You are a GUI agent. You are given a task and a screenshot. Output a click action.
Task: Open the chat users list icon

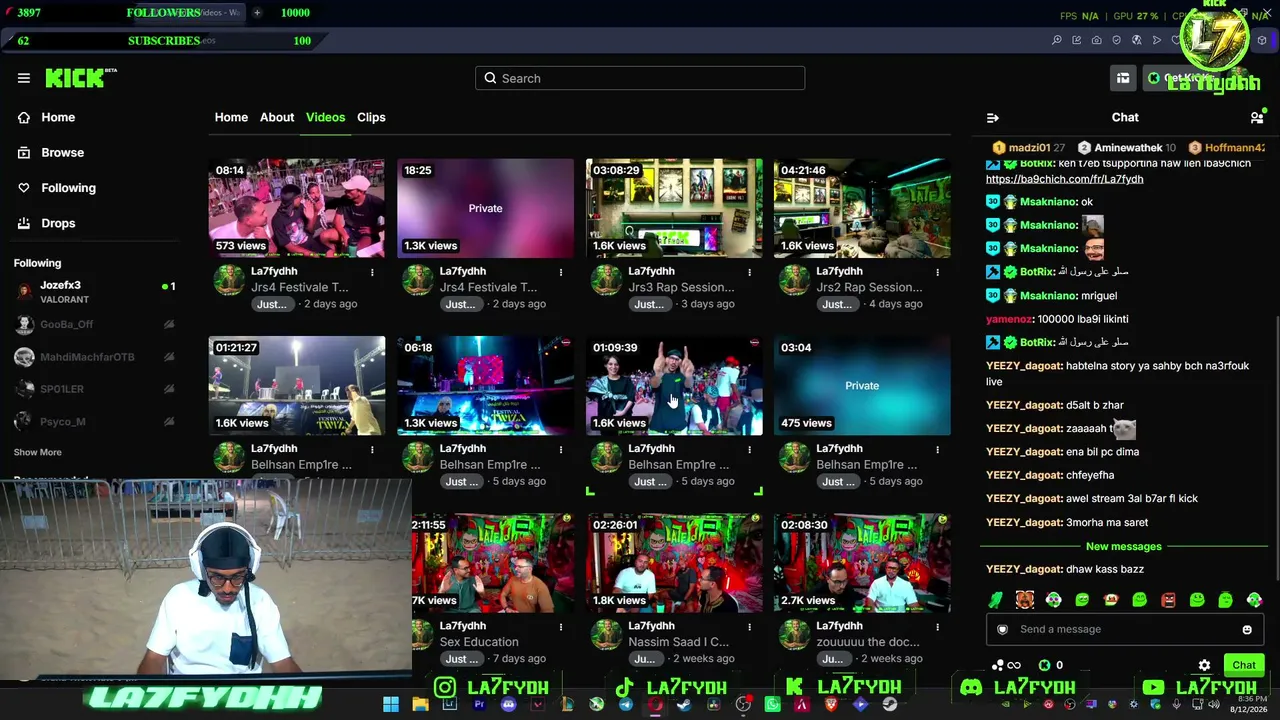pyautogui.click(x=1257, y=118)
